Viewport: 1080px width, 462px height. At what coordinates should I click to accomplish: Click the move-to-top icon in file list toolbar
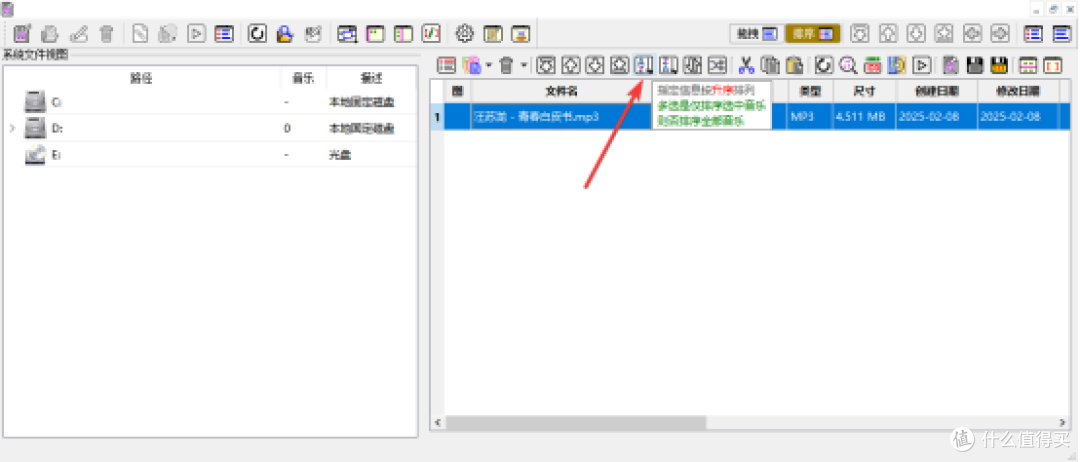click(546, 65)
